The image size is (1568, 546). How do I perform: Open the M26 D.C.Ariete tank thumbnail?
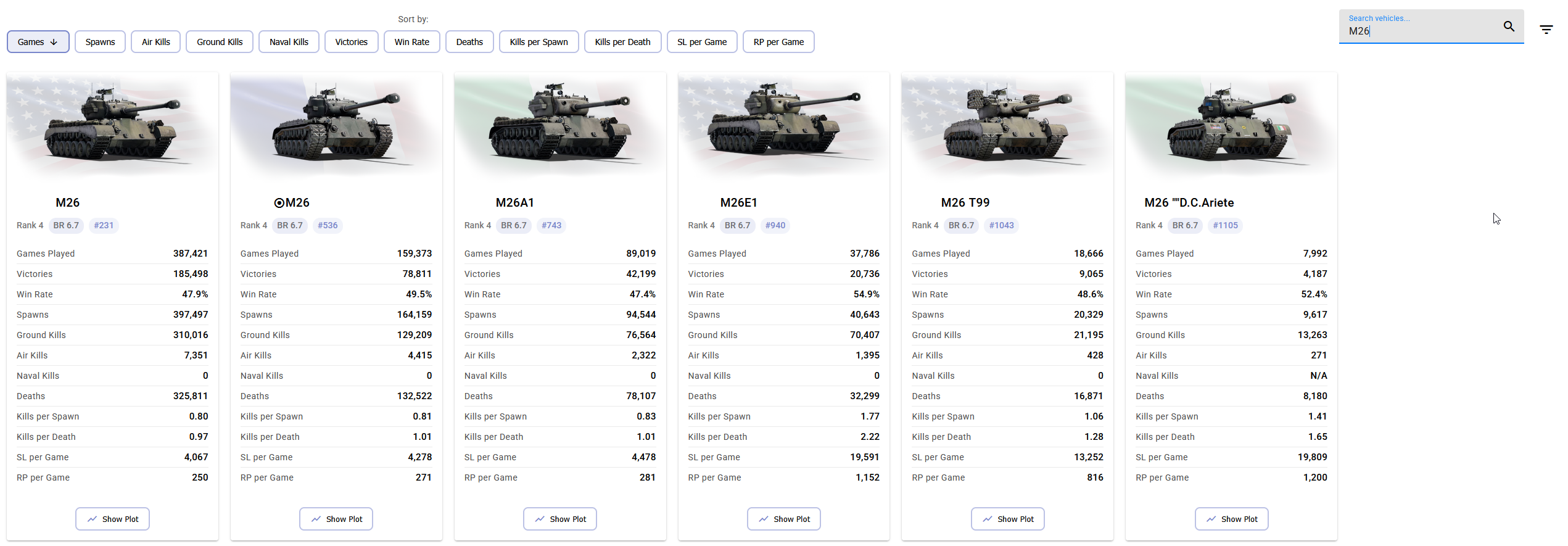[x=1232, y=125]
